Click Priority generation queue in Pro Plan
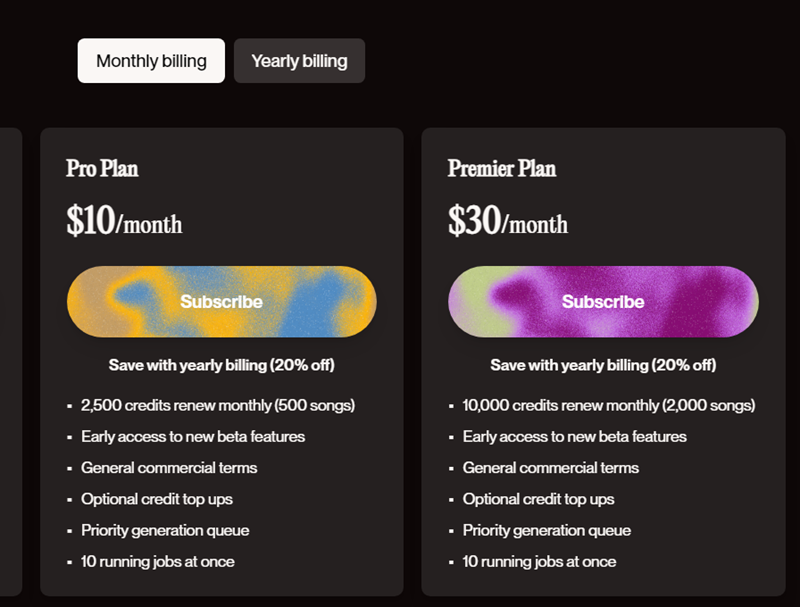 click(165, 530)
